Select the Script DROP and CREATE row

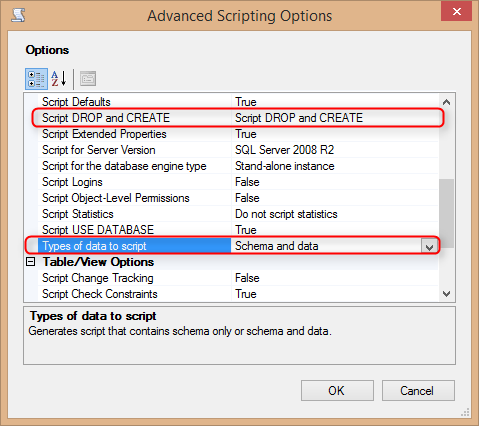pos(238,118)
